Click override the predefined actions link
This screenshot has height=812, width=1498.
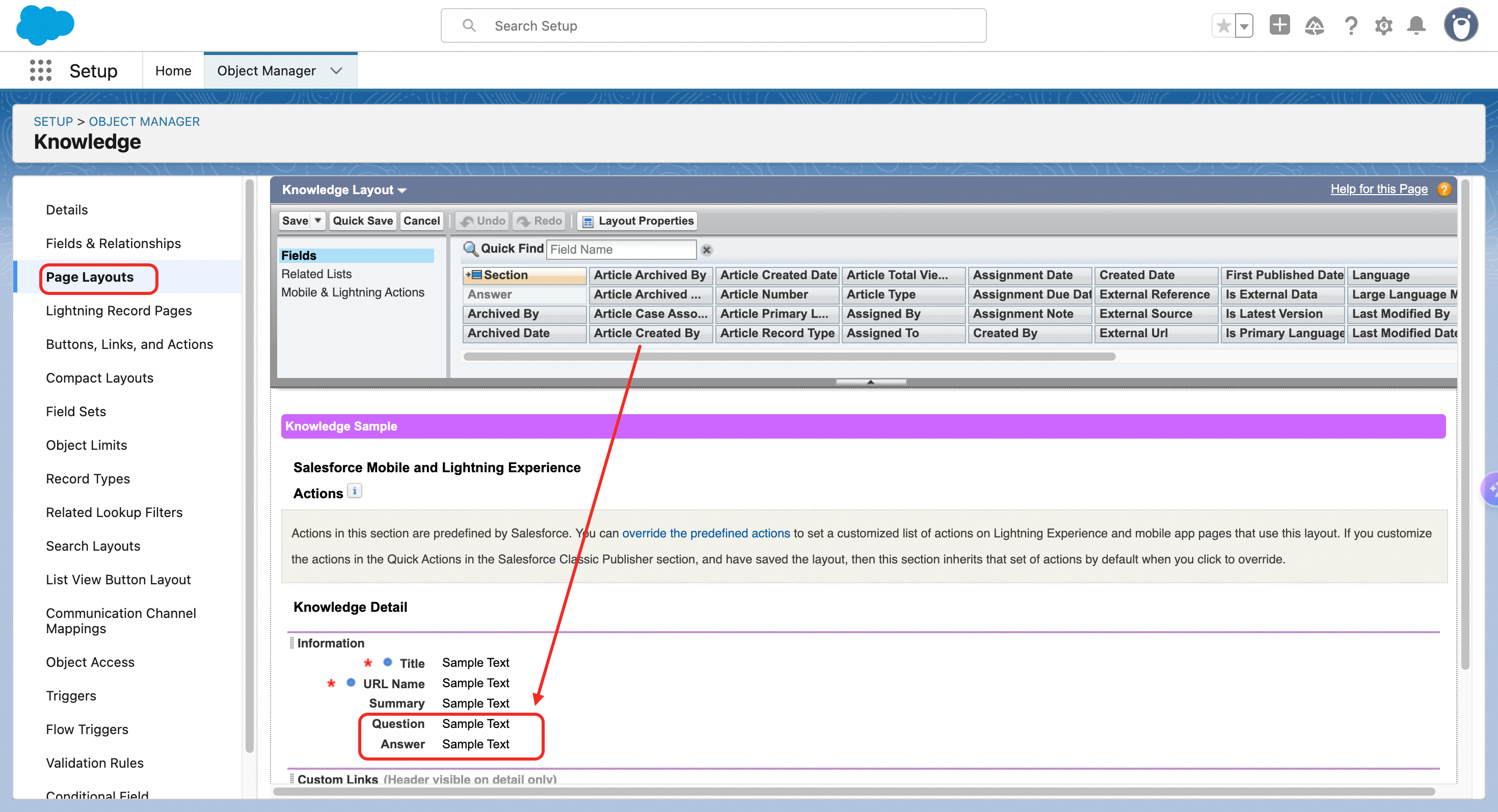706,533
